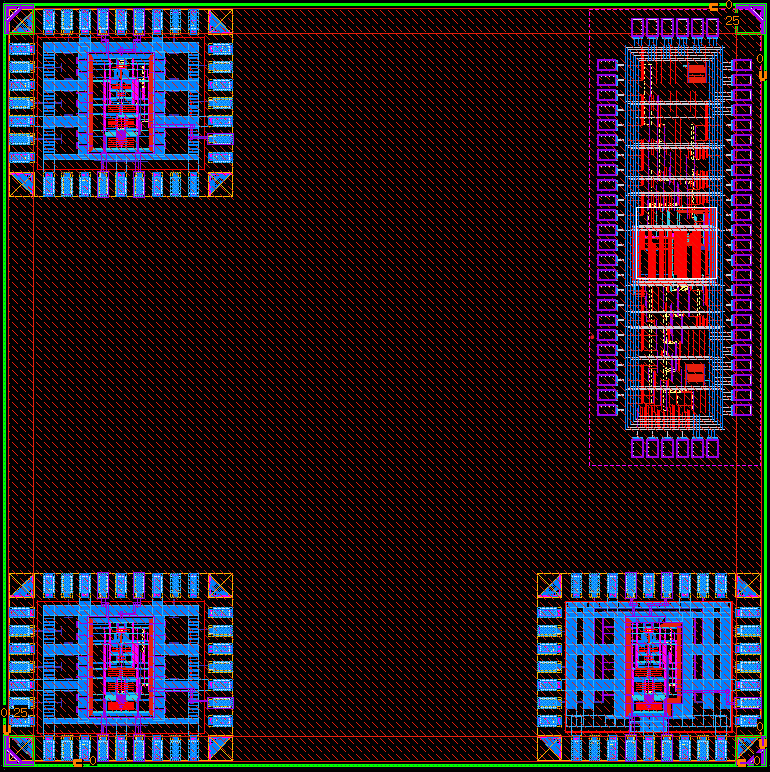Image resolution: width=770 pixels, height=772 pixels.
Task: Select the leftmost purple pad above the tall module
Action: click(x=638, y=29)
